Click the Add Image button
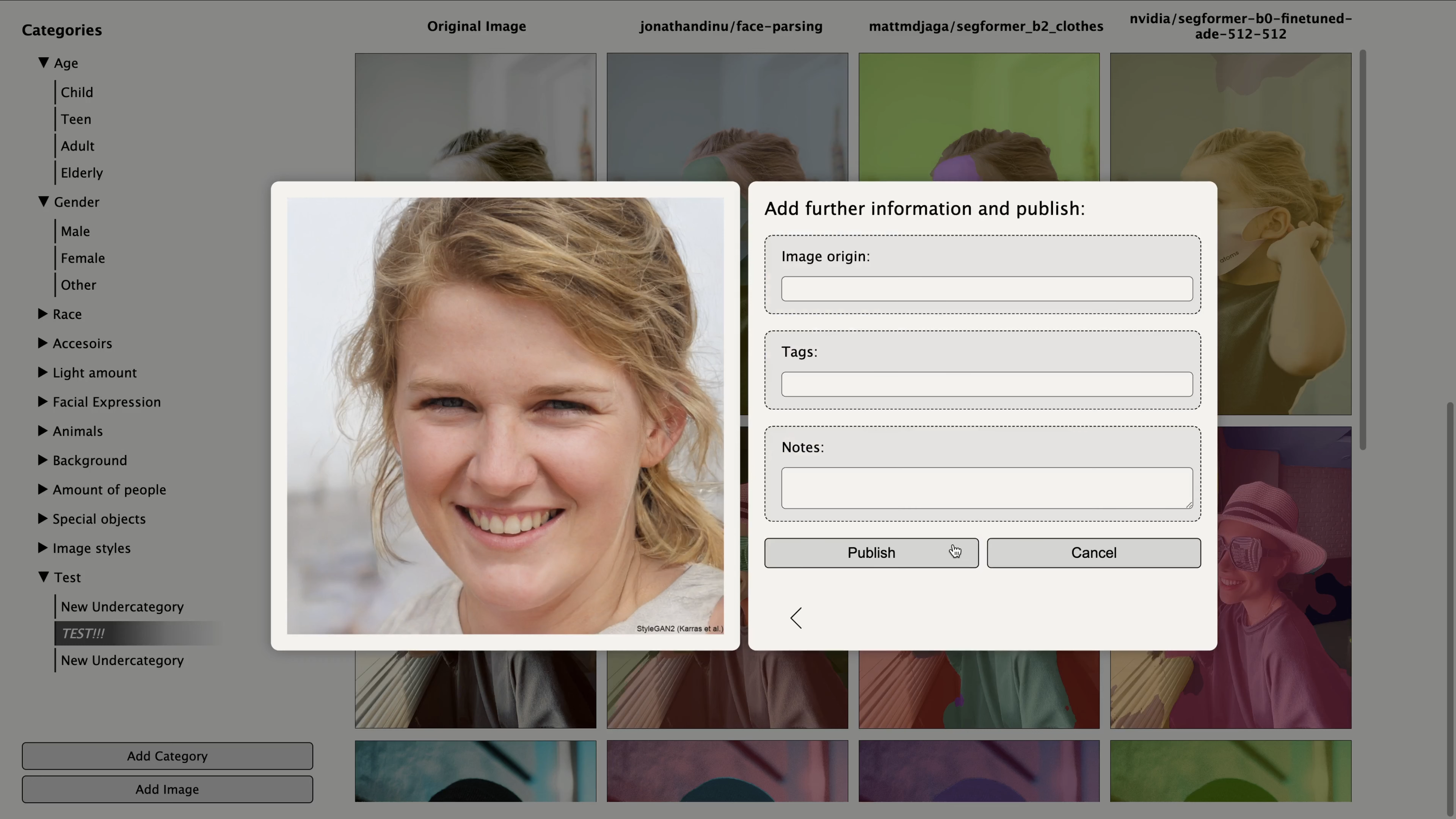Image resolution: width=1456 pixels, height=819 pixels. click(167, 789)
